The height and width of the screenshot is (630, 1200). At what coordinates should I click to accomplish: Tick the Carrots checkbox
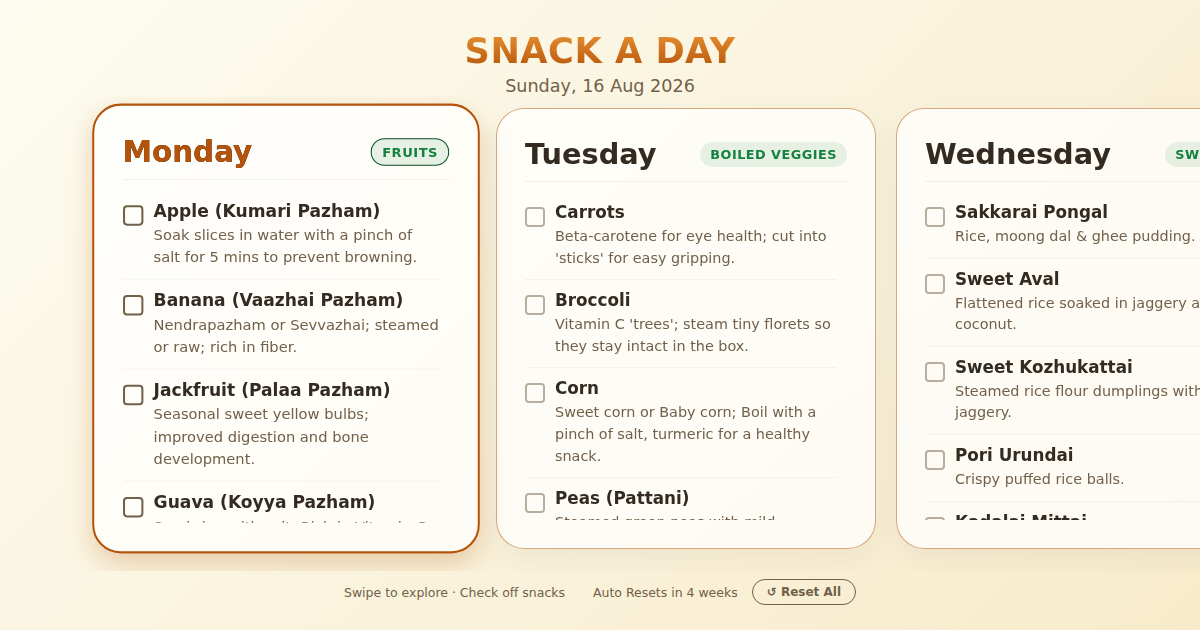pyautogui.click(x=535, y=217)
